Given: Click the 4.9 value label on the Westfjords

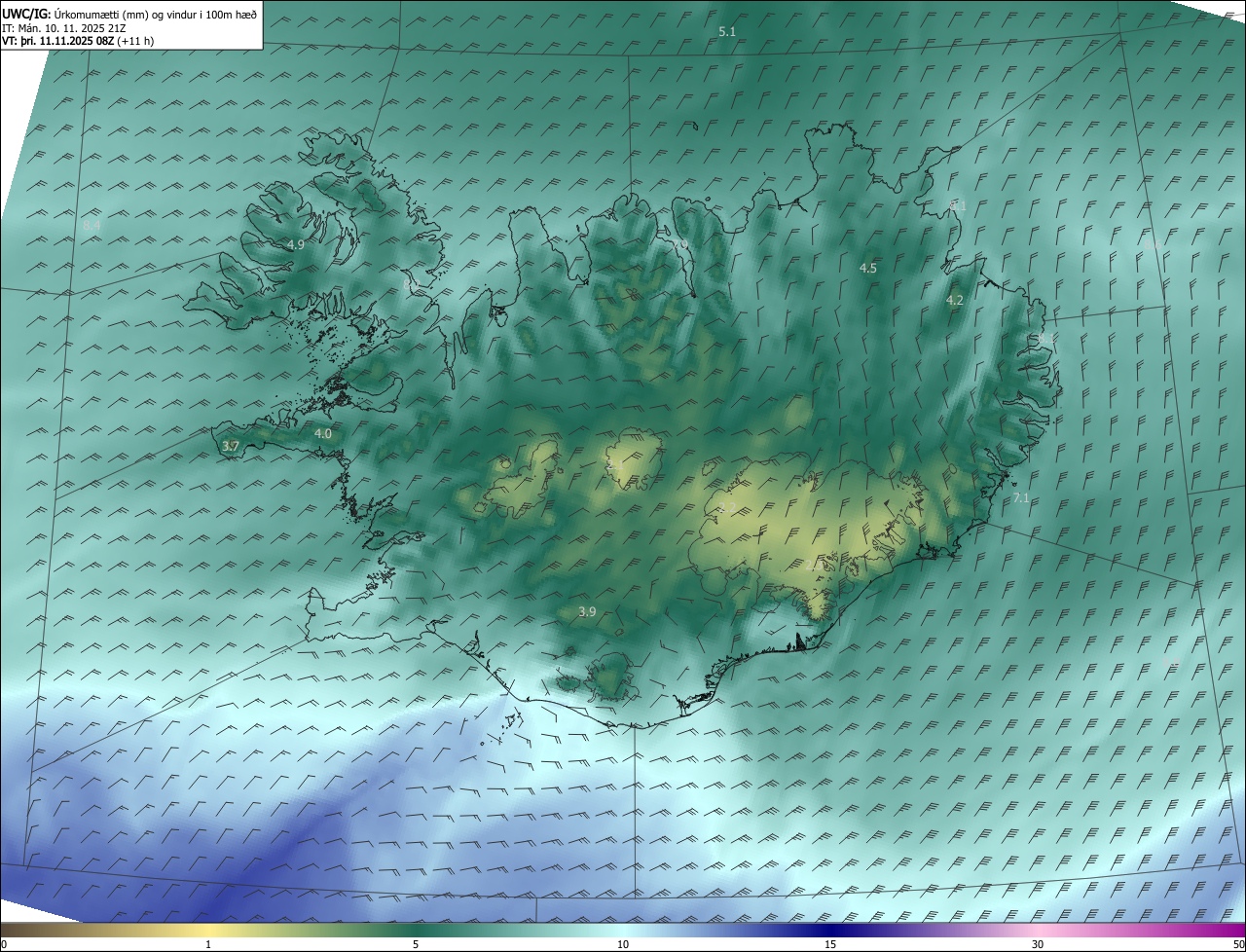Looking at the screenshot, I should pos(296,244).
